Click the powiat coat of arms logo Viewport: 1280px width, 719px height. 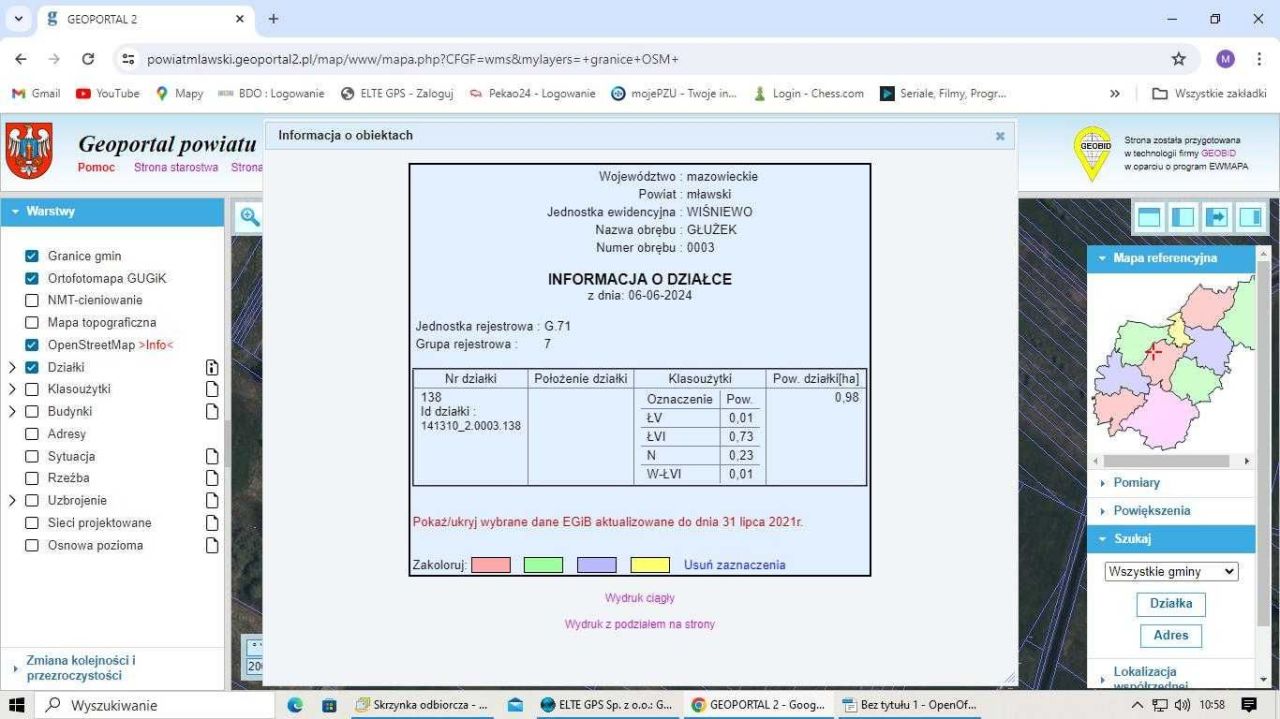(29, 151)
